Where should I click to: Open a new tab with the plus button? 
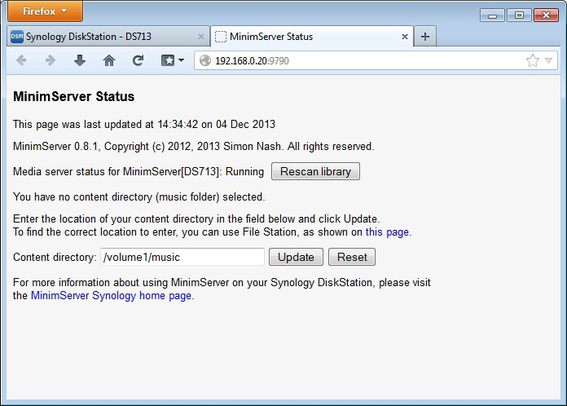[425, 36]
